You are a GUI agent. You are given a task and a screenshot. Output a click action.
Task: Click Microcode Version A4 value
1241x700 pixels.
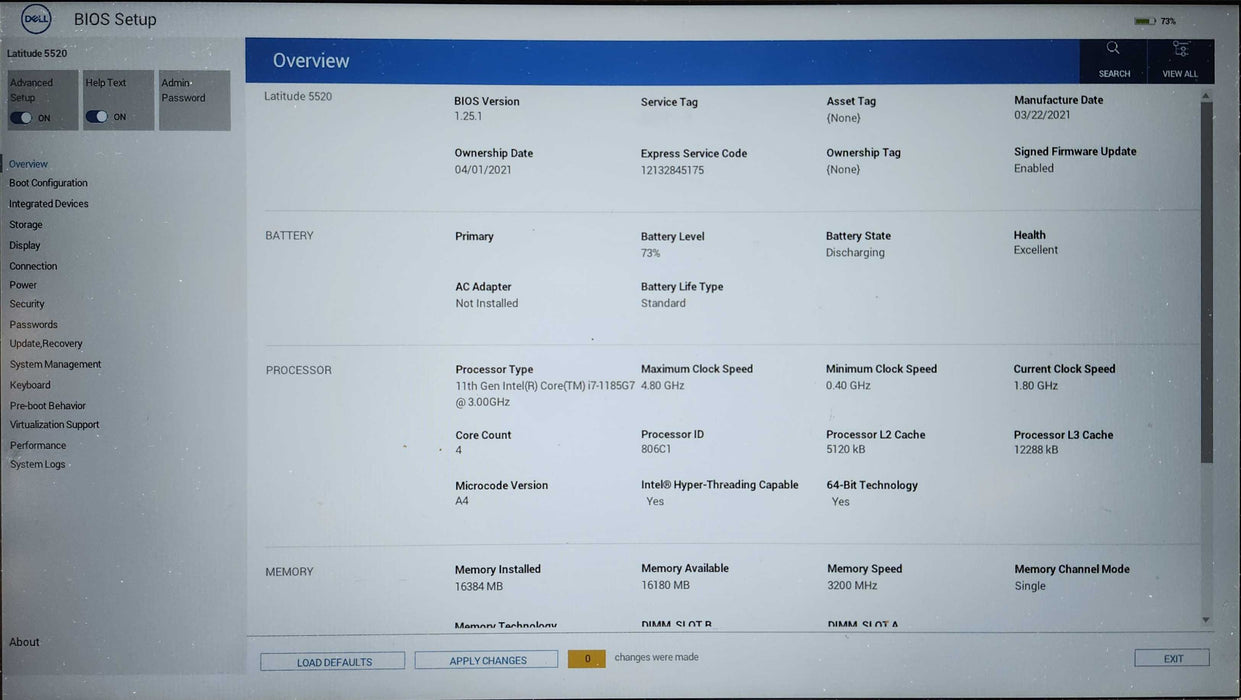(462, 501)
